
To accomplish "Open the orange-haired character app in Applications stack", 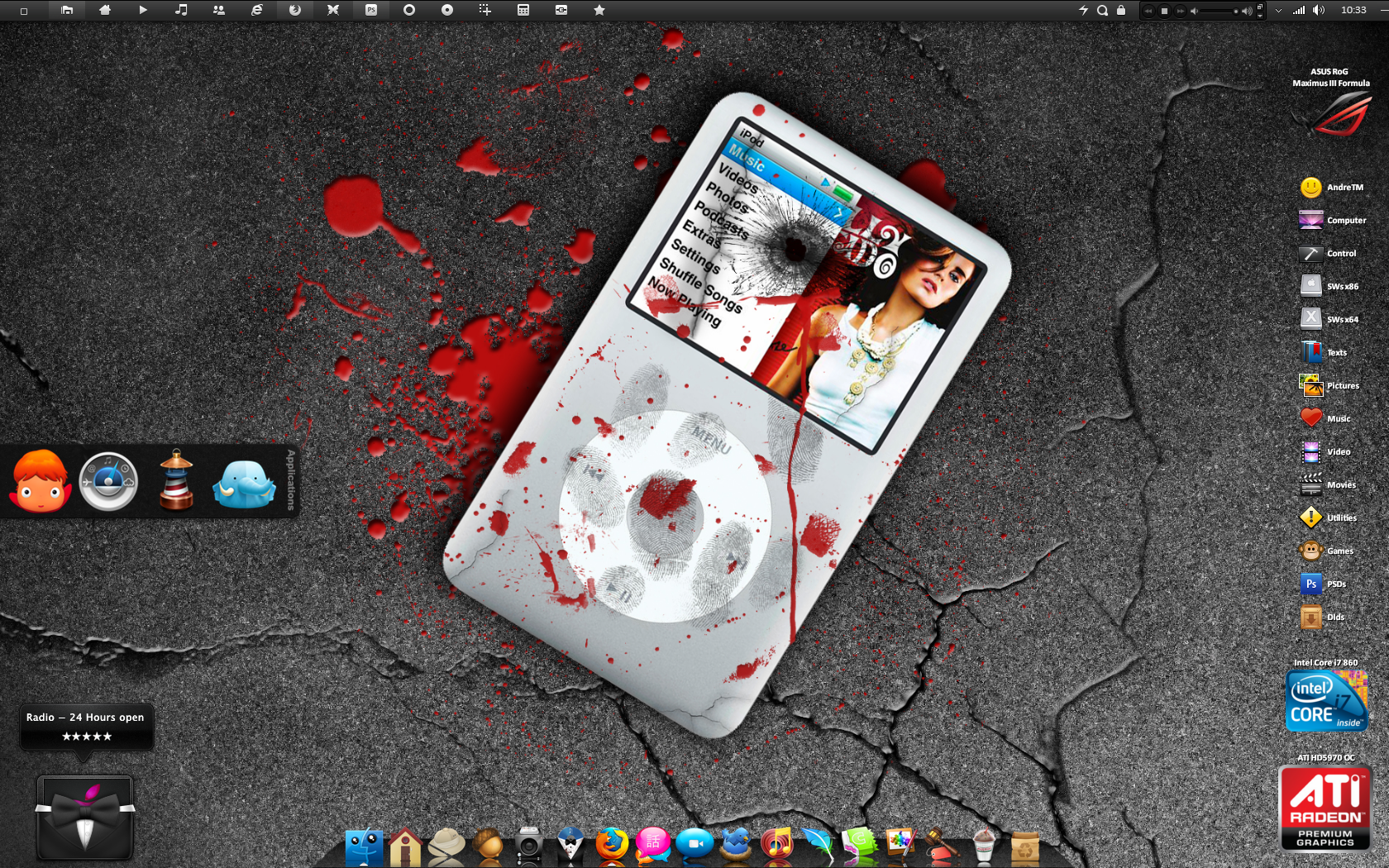I will [x=40, y=481].
